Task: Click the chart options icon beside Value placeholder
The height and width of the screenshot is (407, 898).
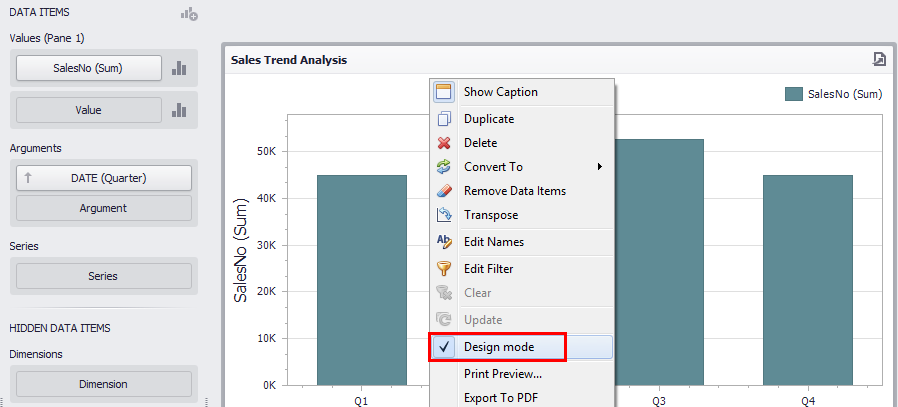Action: 179,110
